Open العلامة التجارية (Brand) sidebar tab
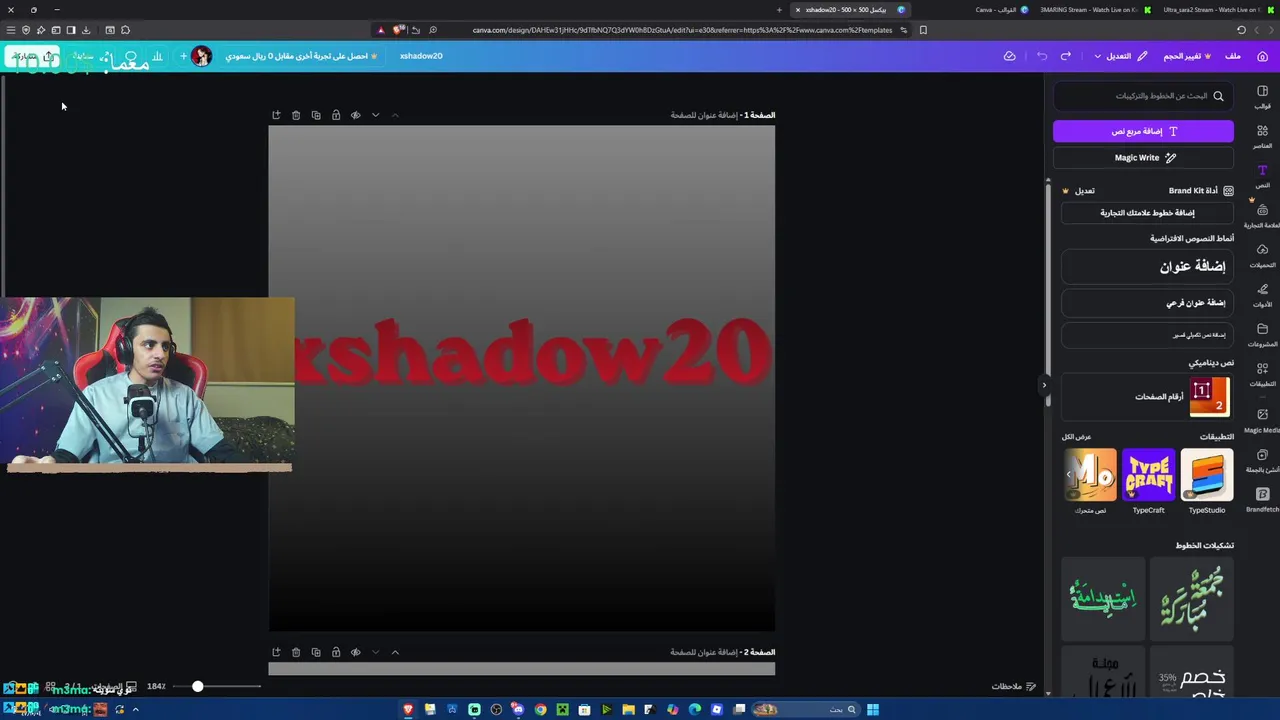This screenshot has height=720, width=1280. coord(1262,216)
